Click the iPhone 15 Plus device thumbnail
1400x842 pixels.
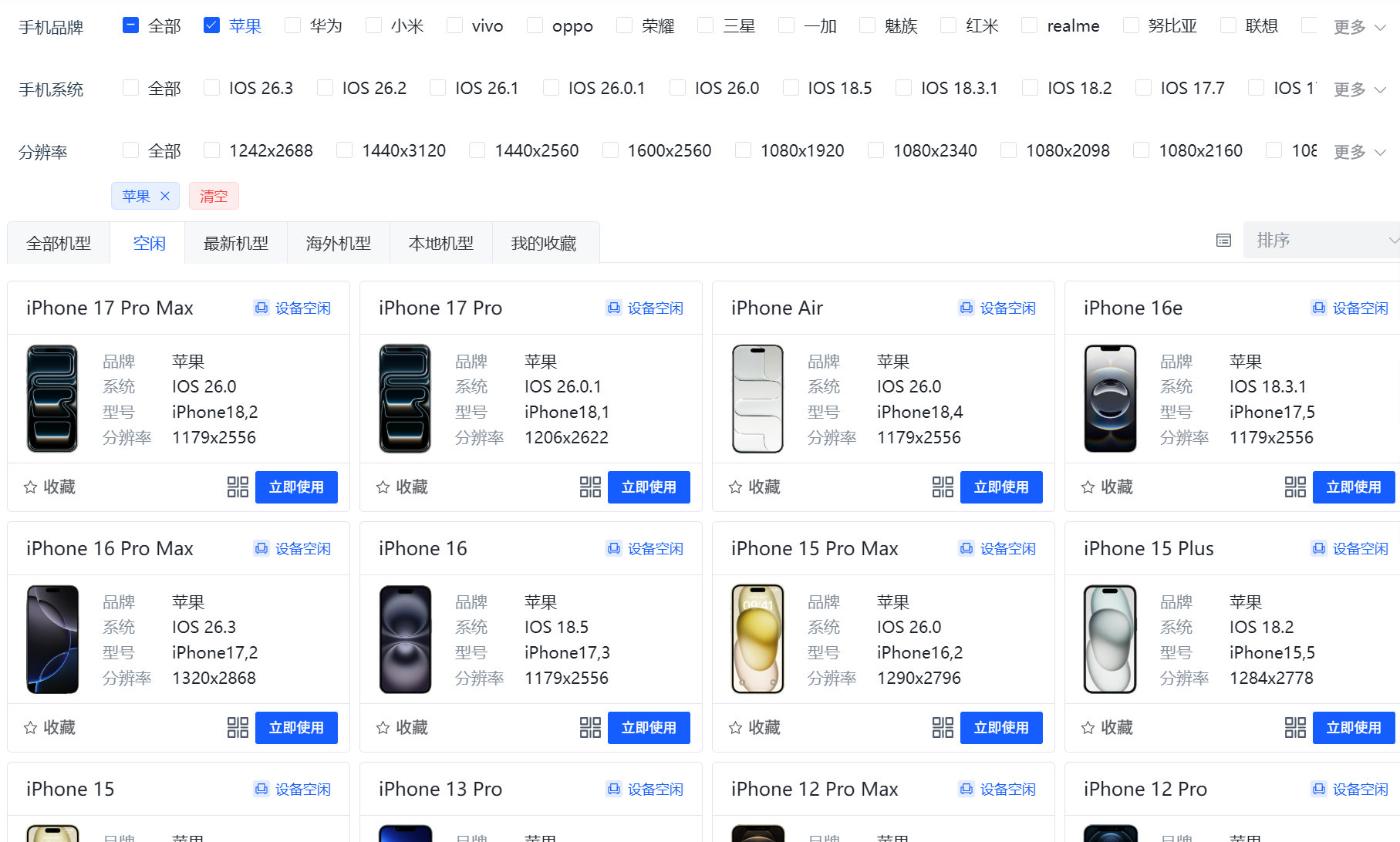(1110, 639)
